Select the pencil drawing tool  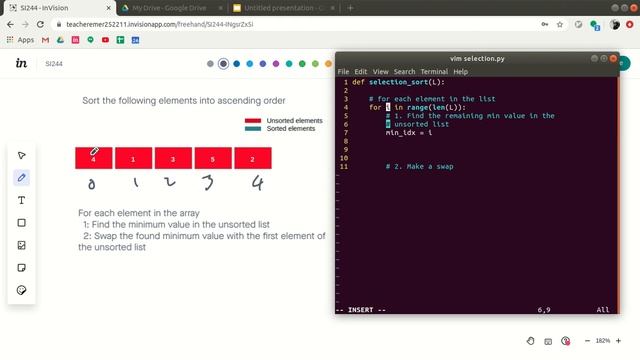pos(22,178)
